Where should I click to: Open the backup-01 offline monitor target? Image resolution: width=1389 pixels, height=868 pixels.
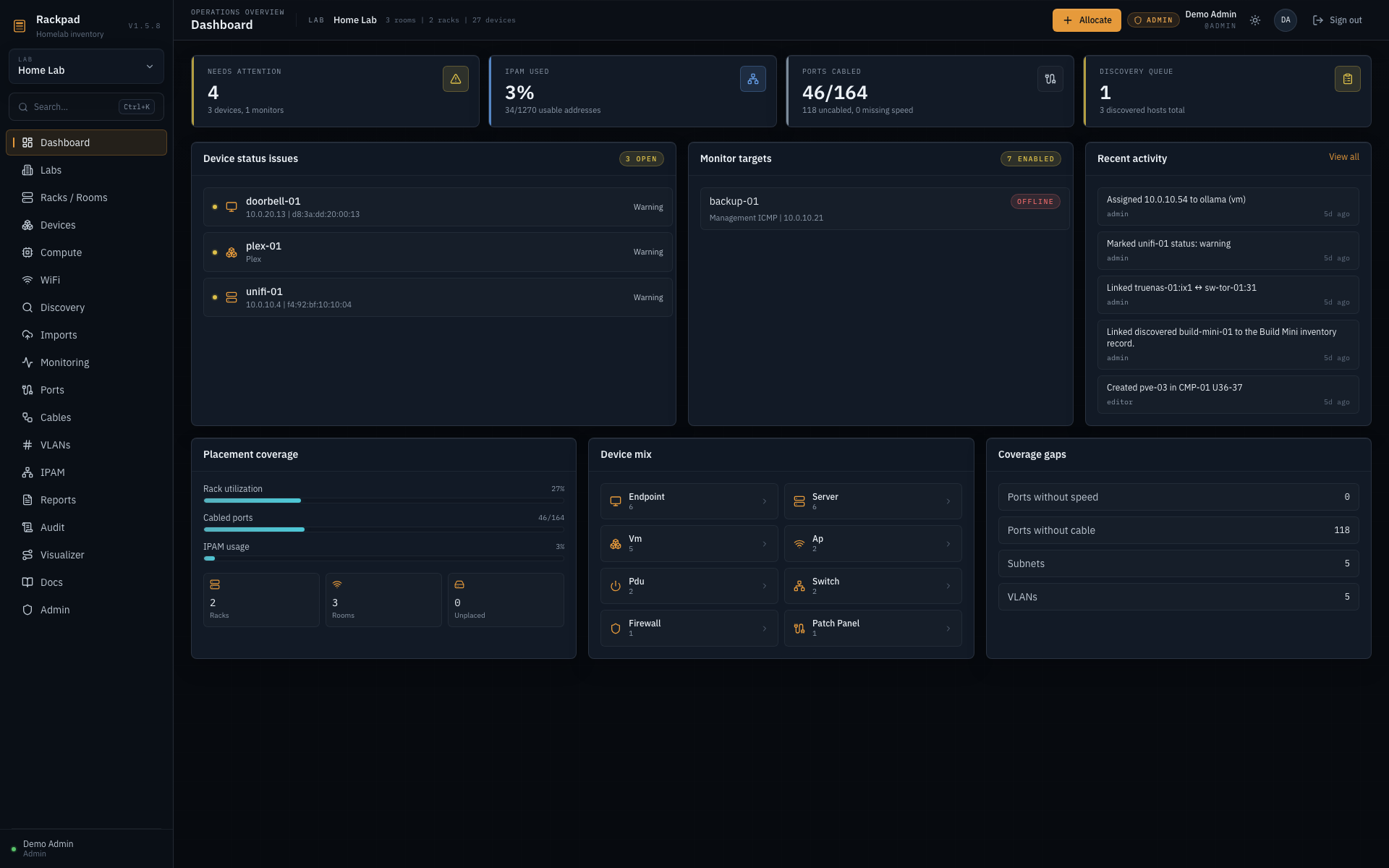(884, 209)
